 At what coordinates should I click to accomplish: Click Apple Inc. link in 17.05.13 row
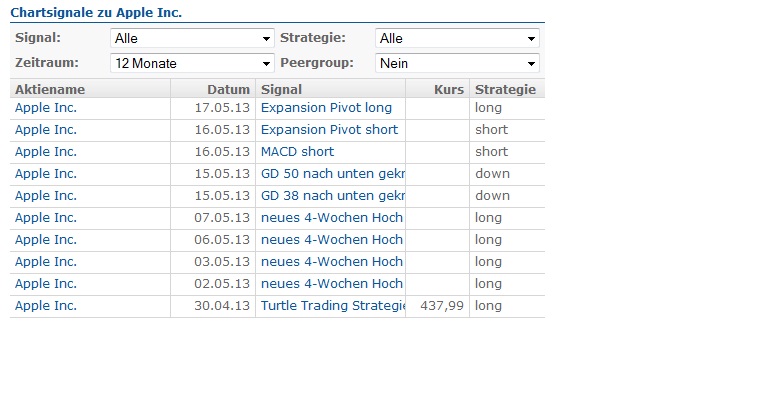(46, 107)
